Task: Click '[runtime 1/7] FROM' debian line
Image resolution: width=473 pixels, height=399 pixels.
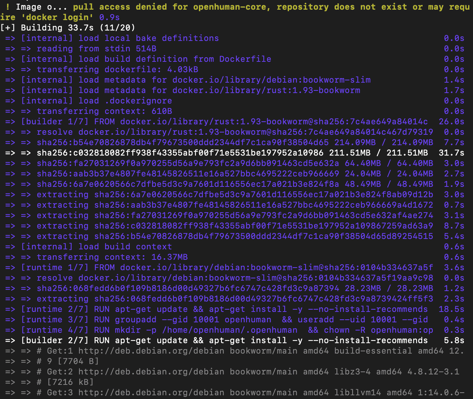Action: (x=235, y=267)
